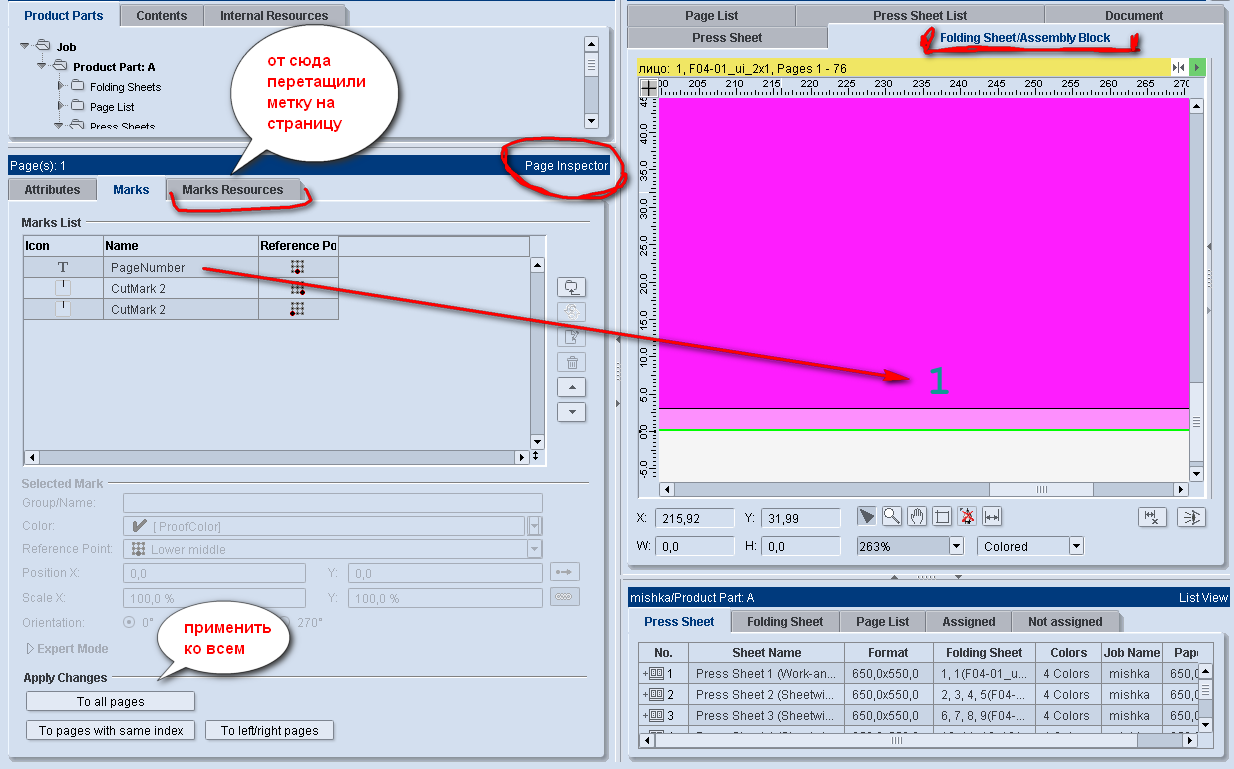
Task: Open the Colored view mode dropdown
Action: tap(1076, 546)
